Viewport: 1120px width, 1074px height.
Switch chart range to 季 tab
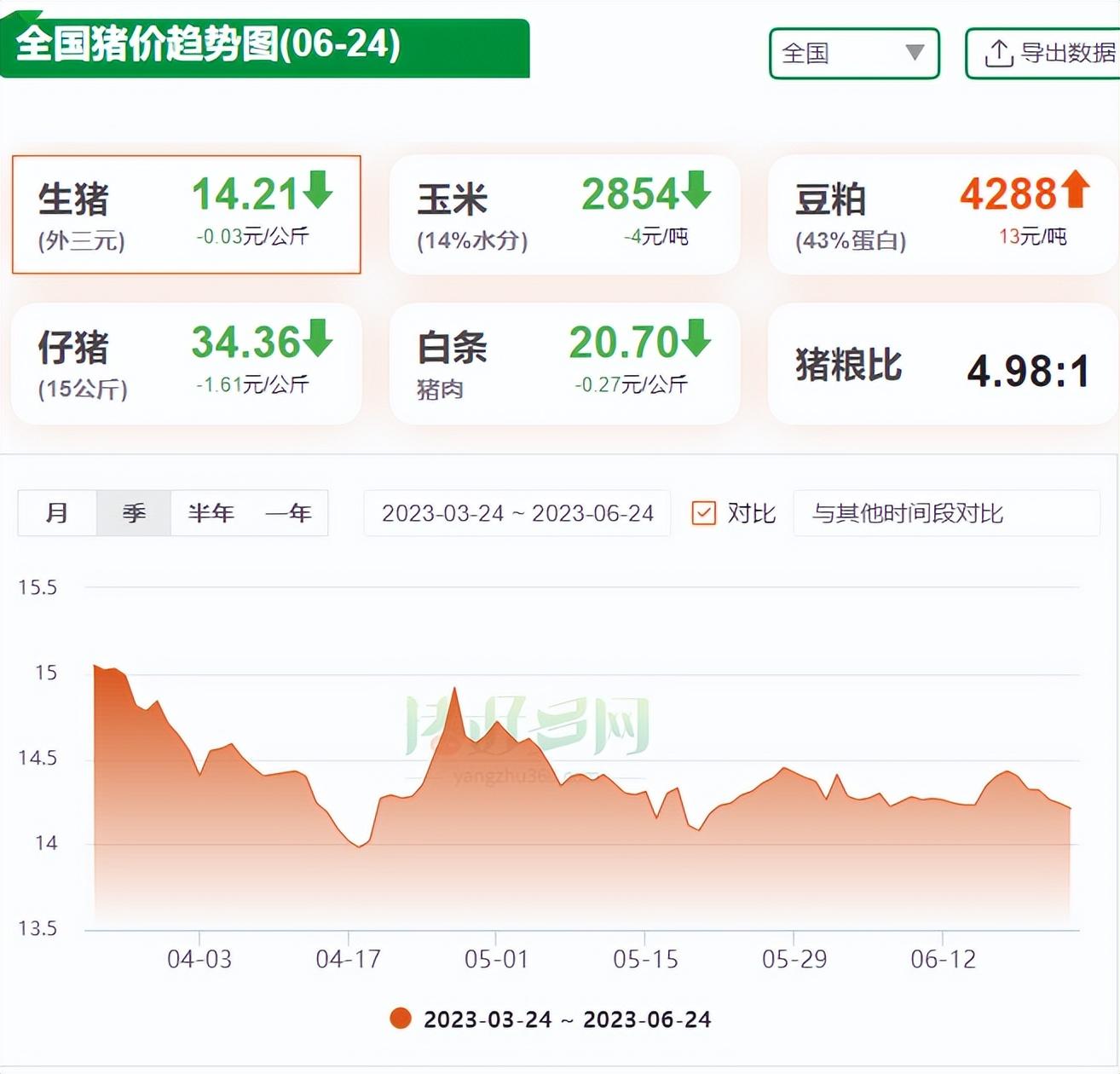click(134, 513)
